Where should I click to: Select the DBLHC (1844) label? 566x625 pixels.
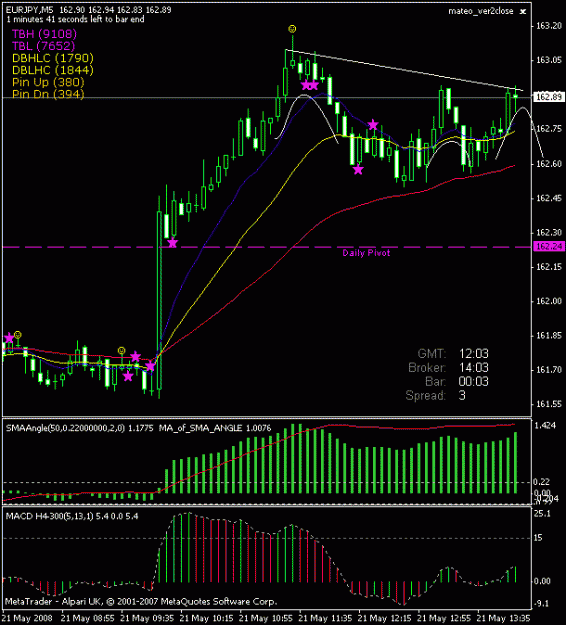click(53, 70)
